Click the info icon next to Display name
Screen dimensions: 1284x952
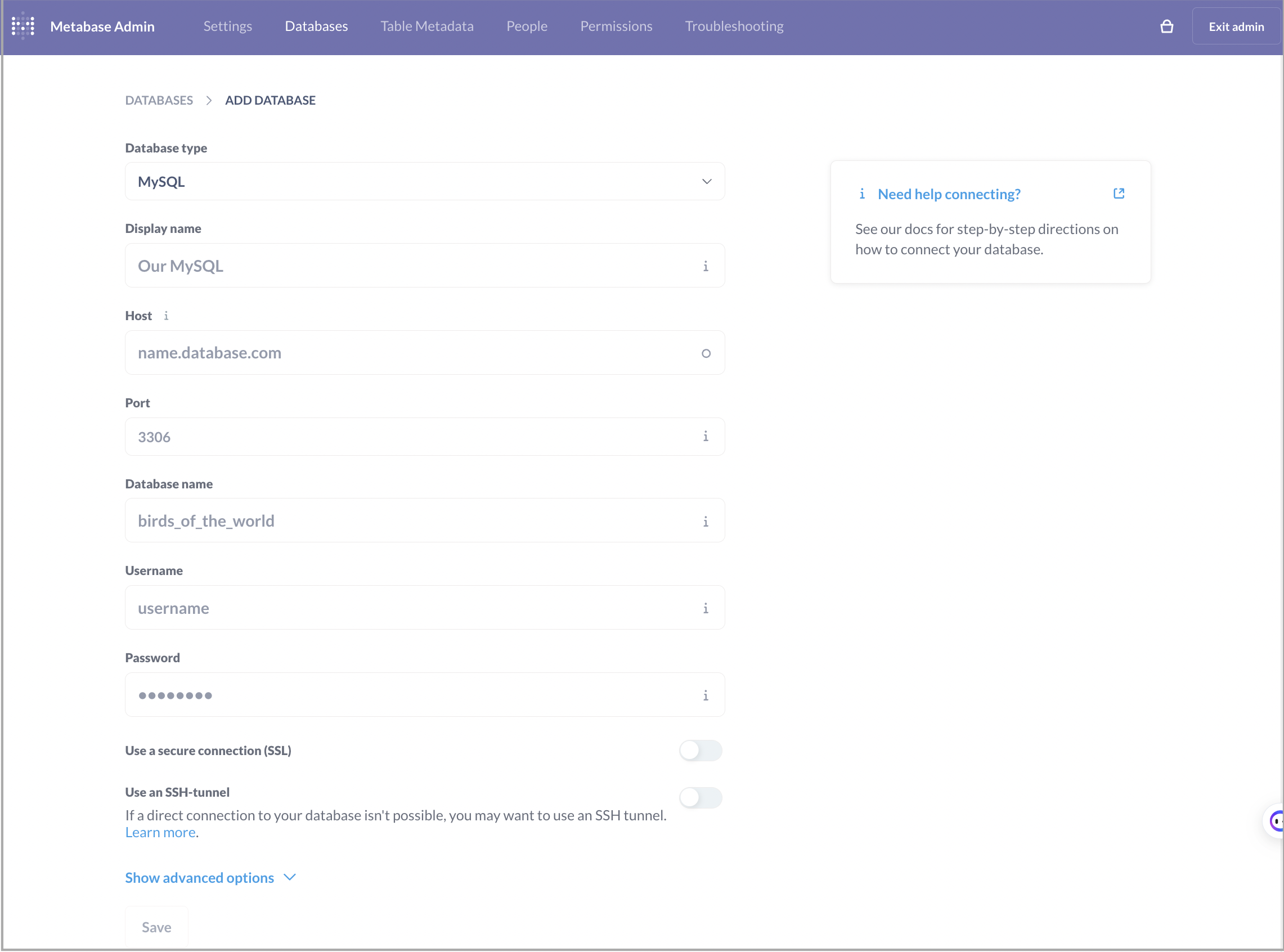706,265
